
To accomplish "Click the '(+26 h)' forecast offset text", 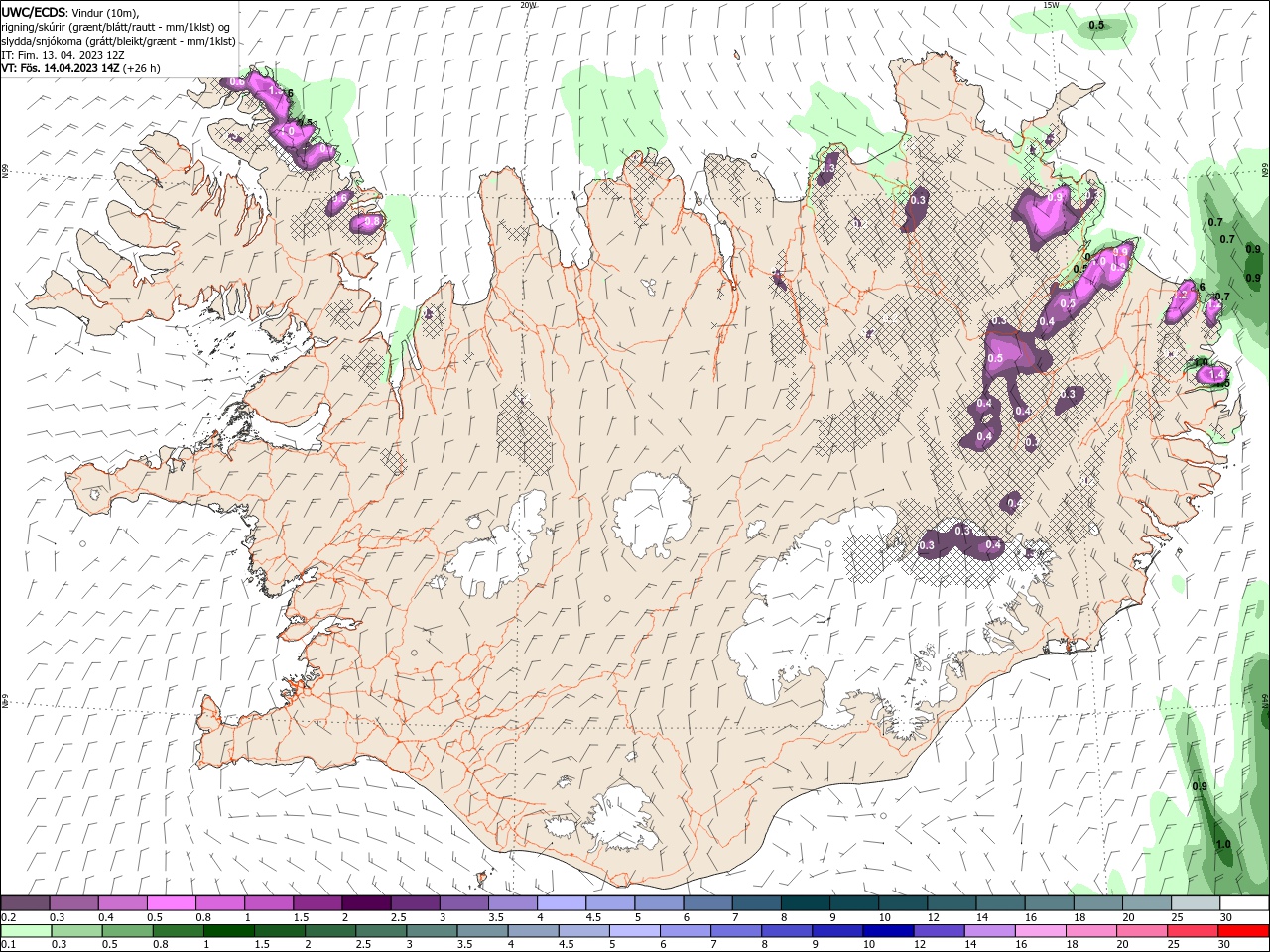I will 142,68.
